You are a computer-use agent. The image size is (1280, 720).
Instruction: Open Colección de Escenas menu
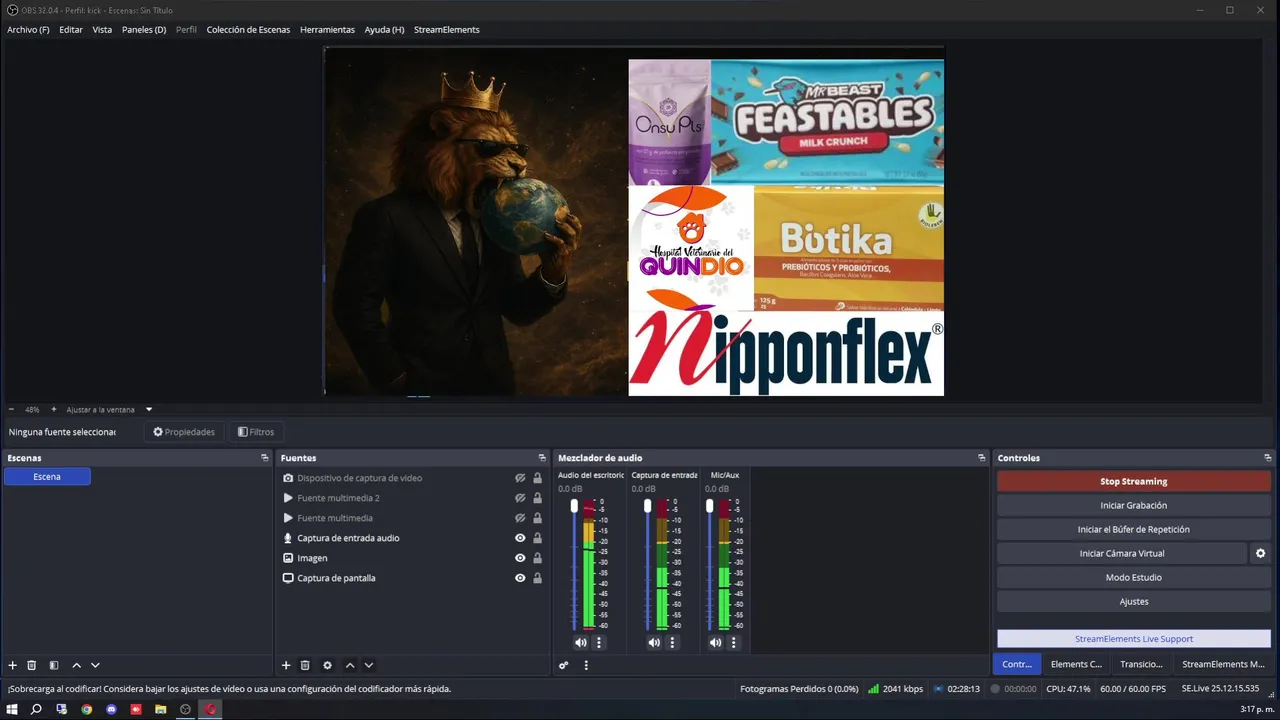pyautogui.click(x=248, y=30)
